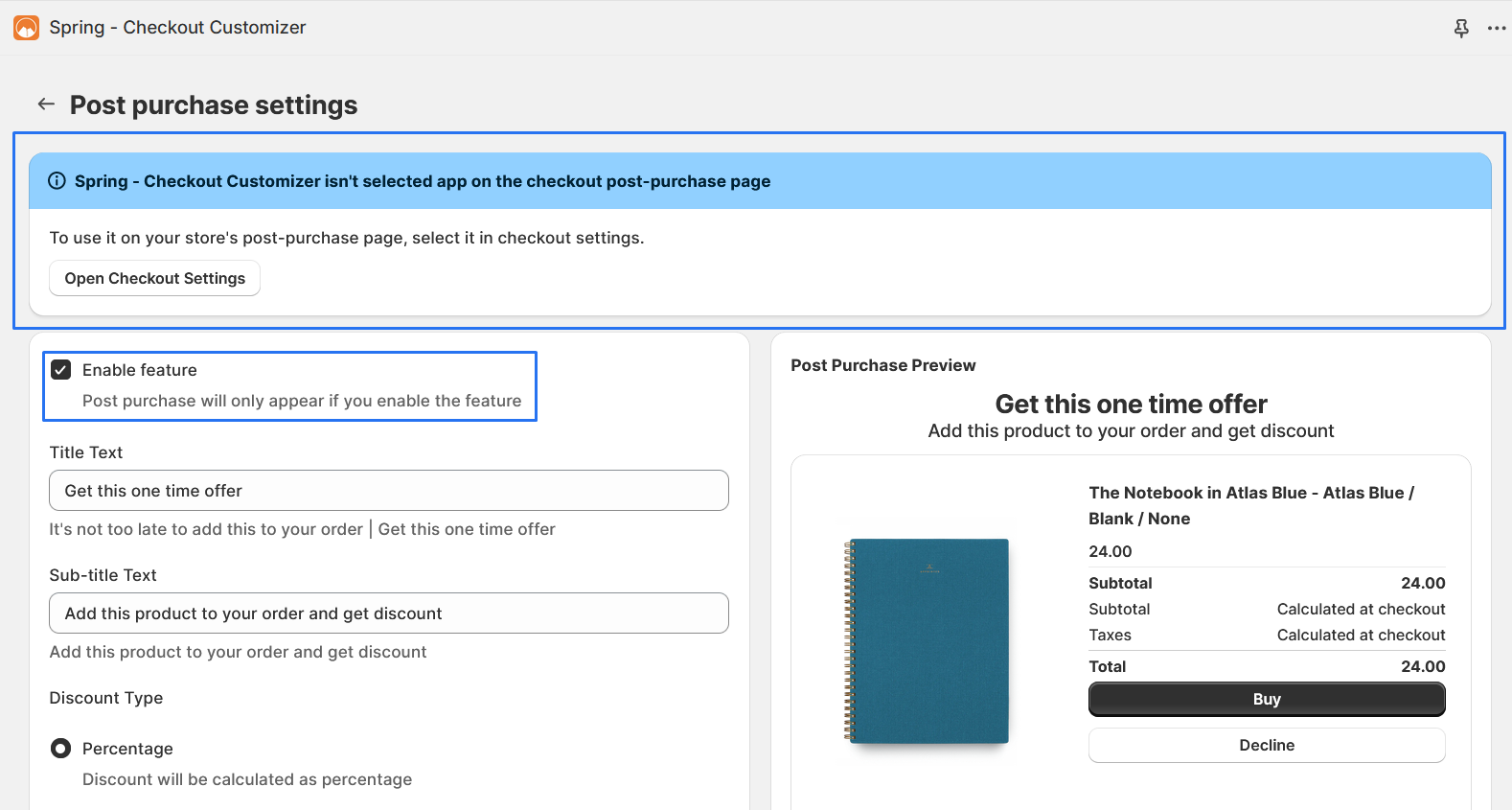The height and width of the screenshot is (810, 1512).
Task: Click the Spring app logo icon
Action: point(27,28)
